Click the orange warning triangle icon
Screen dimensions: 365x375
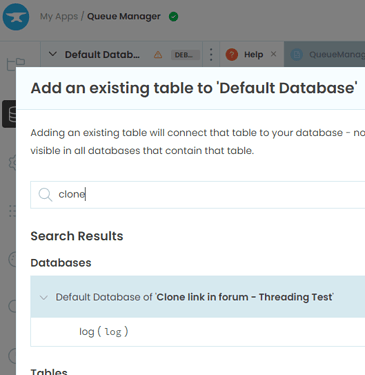pyautogui.click(x=158, y=55)
